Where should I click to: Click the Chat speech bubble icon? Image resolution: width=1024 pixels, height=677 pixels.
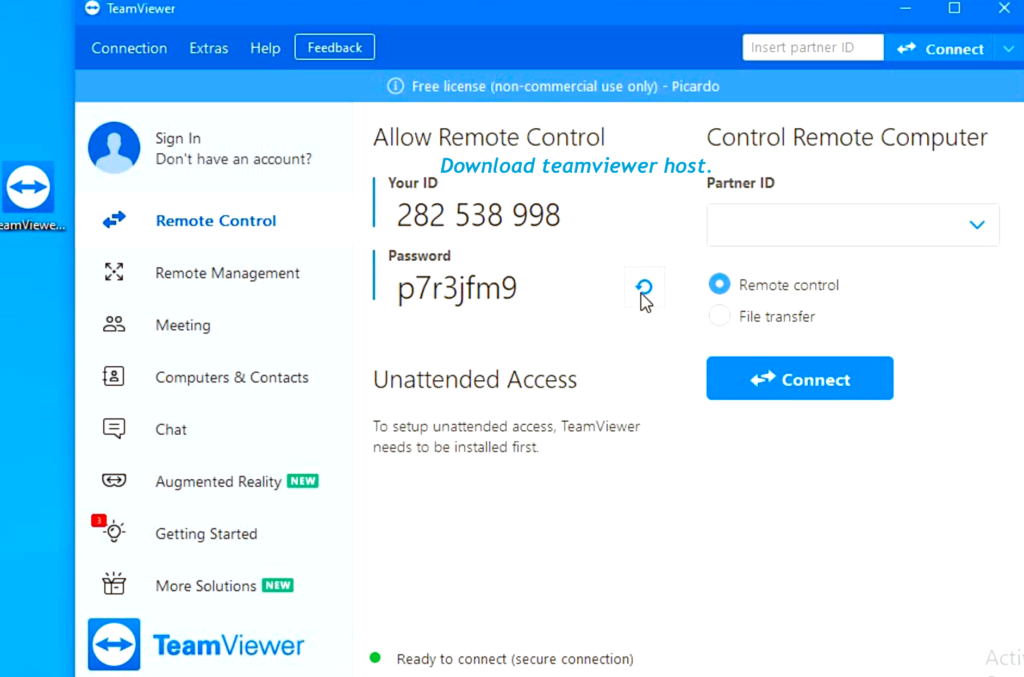114,429
